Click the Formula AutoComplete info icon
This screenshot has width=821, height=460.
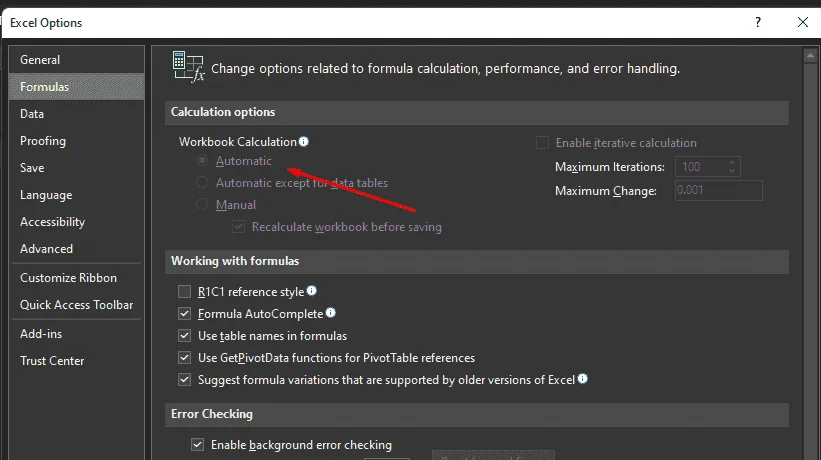(x=330, y=312)
